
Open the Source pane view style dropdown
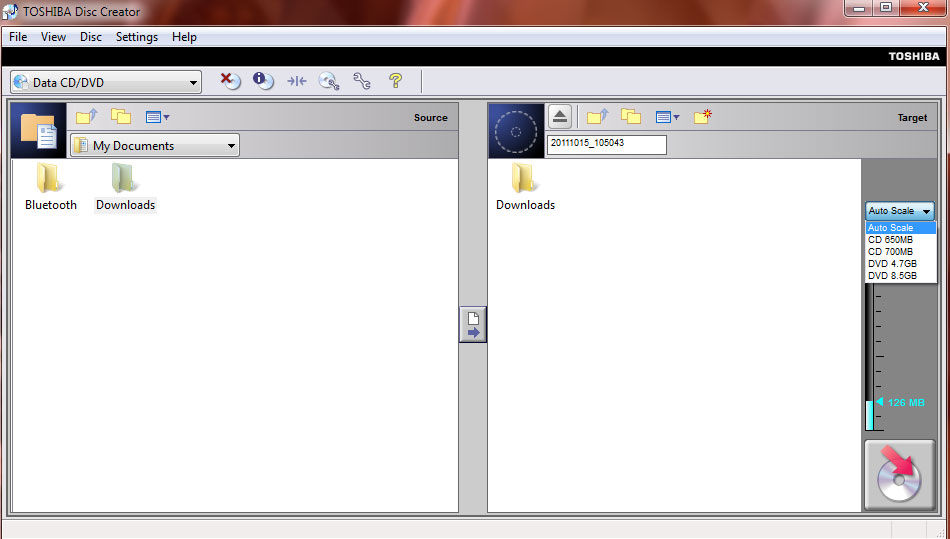[x=158, y=117]
